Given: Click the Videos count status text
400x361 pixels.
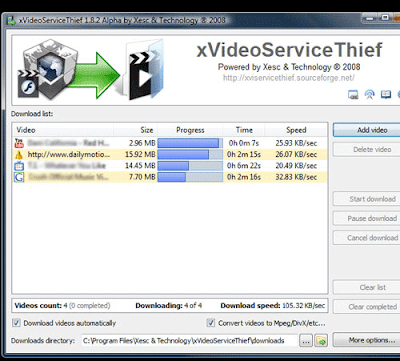Looking at the screenshot, I should (x=62, y=305).
